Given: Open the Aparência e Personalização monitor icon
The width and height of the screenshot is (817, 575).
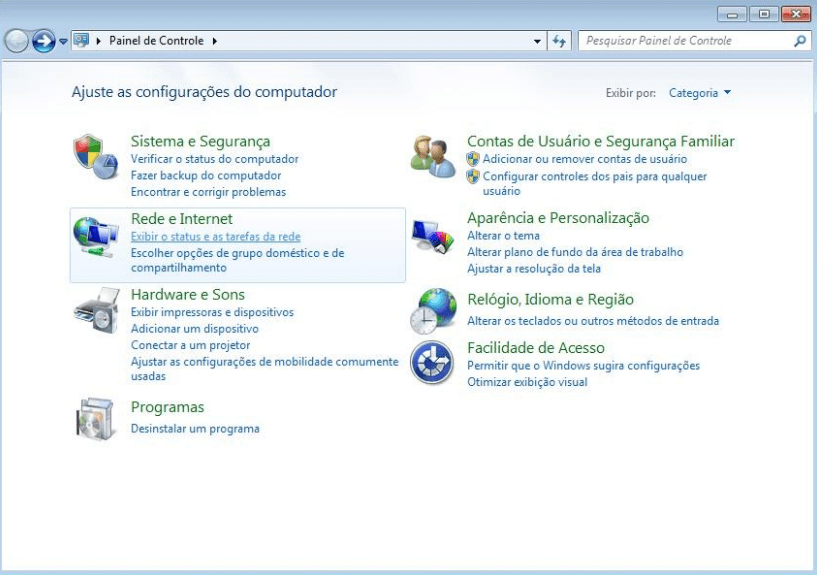Looking at the screenshot, I should tap(432, 236).
